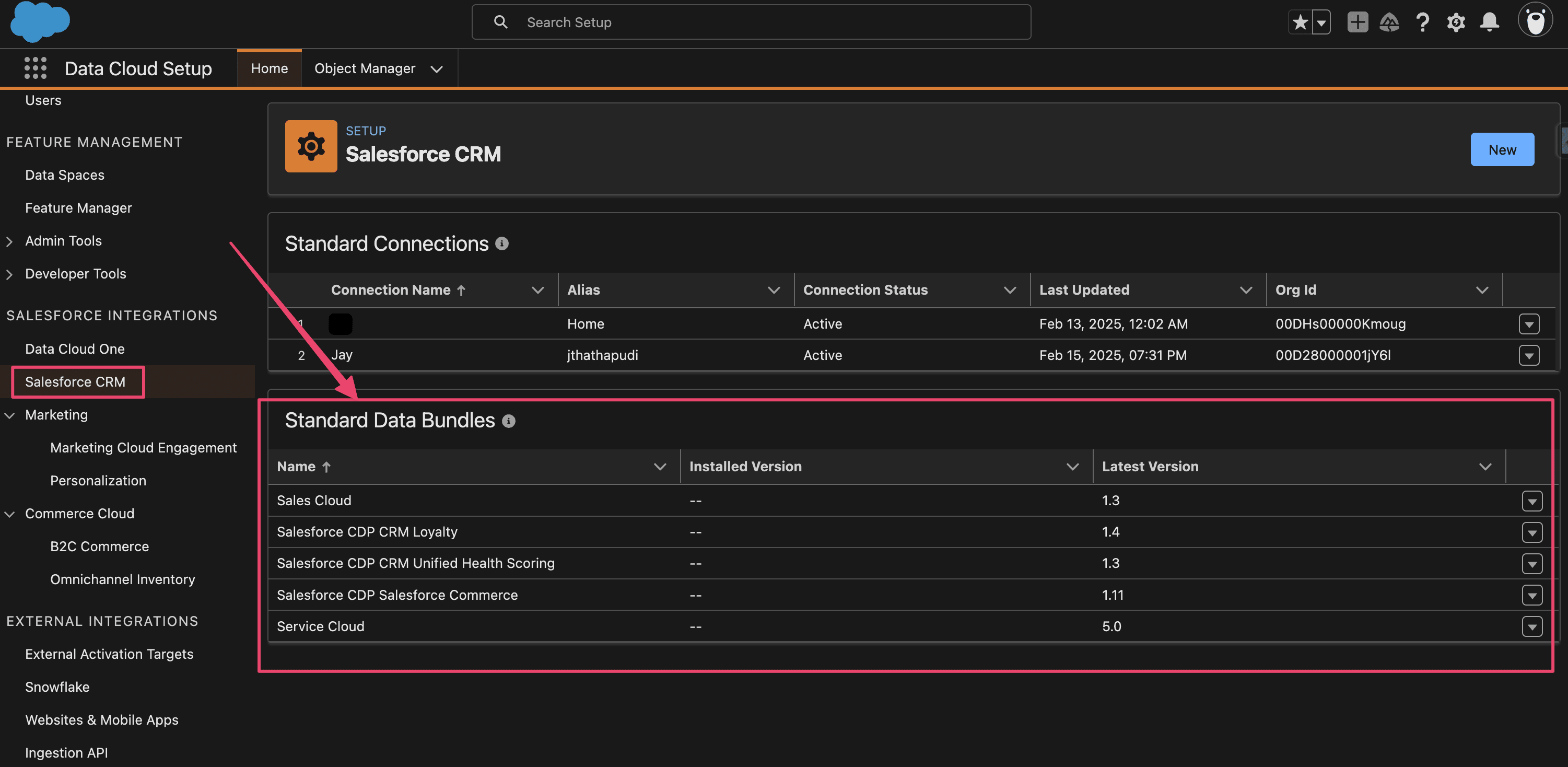Open the favorites list dropdown arrow
Screen dimensions: 1568x767
coord(1321,22)
